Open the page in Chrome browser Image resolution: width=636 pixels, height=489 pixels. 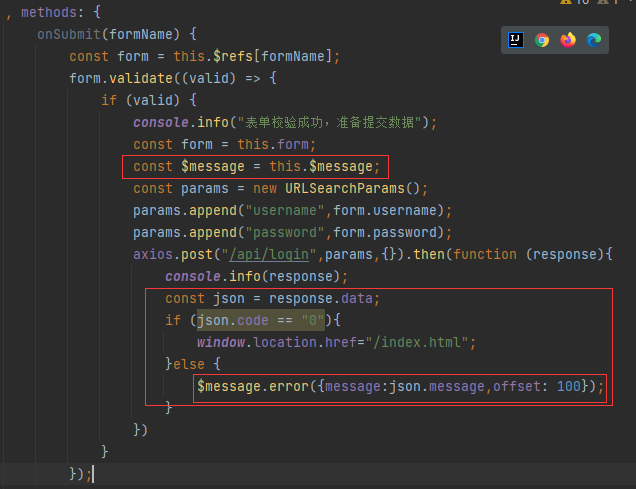(542, 40)
